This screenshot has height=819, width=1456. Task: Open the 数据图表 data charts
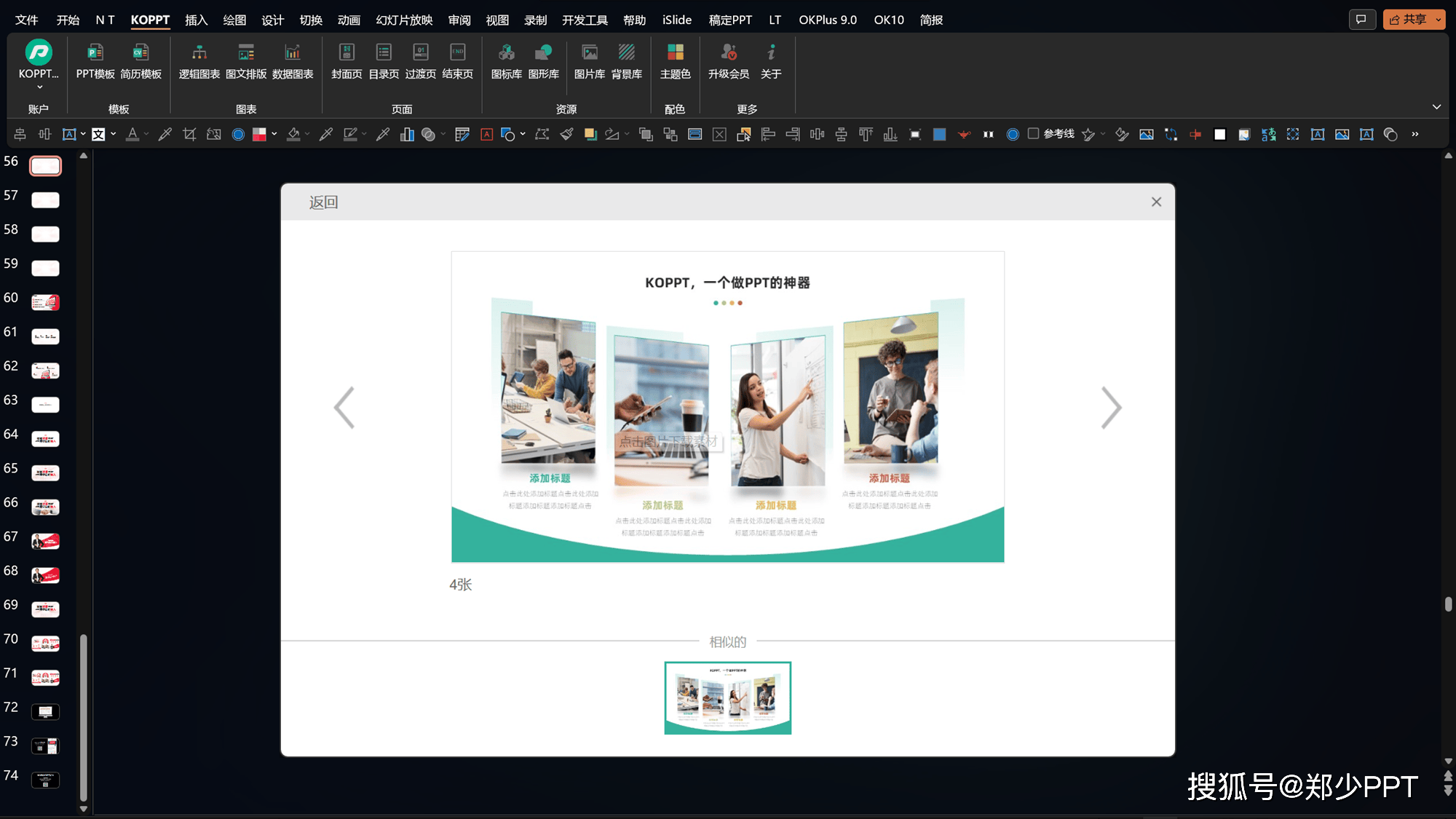(x=293, y=61)
